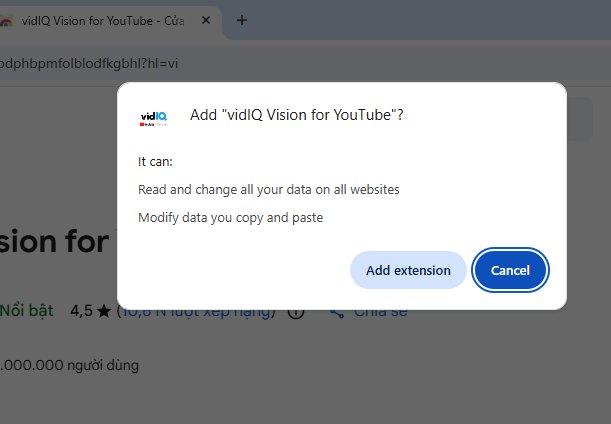Confirm with the Add extension button
Screen dimensions: 611x424
pos(408,270)
